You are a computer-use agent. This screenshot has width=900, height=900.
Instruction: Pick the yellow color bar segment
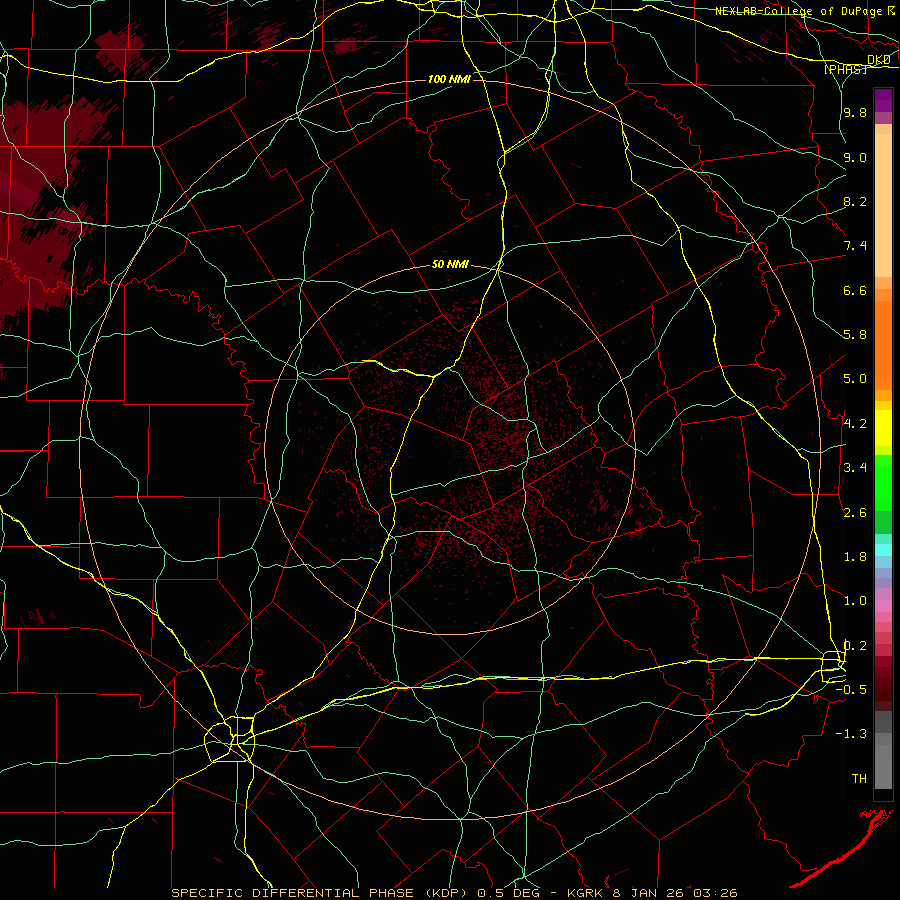click(x=883, y=428)
